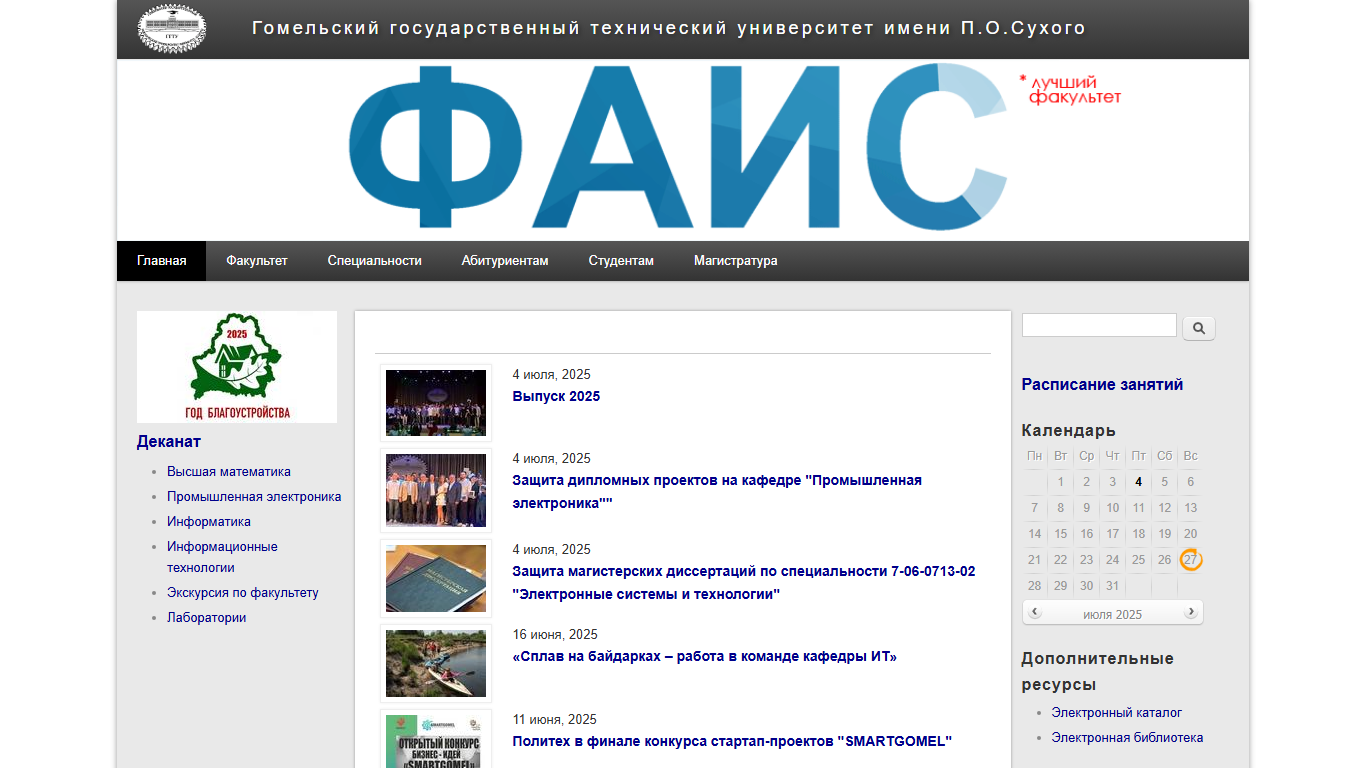Open the Информатика department link
This screenshot has width=1366, height=768.
(x=209, y=521)
